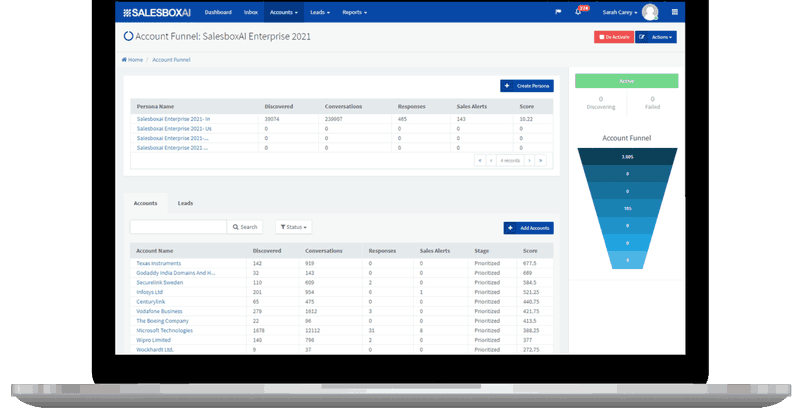The image size is (800, 419).
Task: Click the account search input field
Action: (179, 227)
